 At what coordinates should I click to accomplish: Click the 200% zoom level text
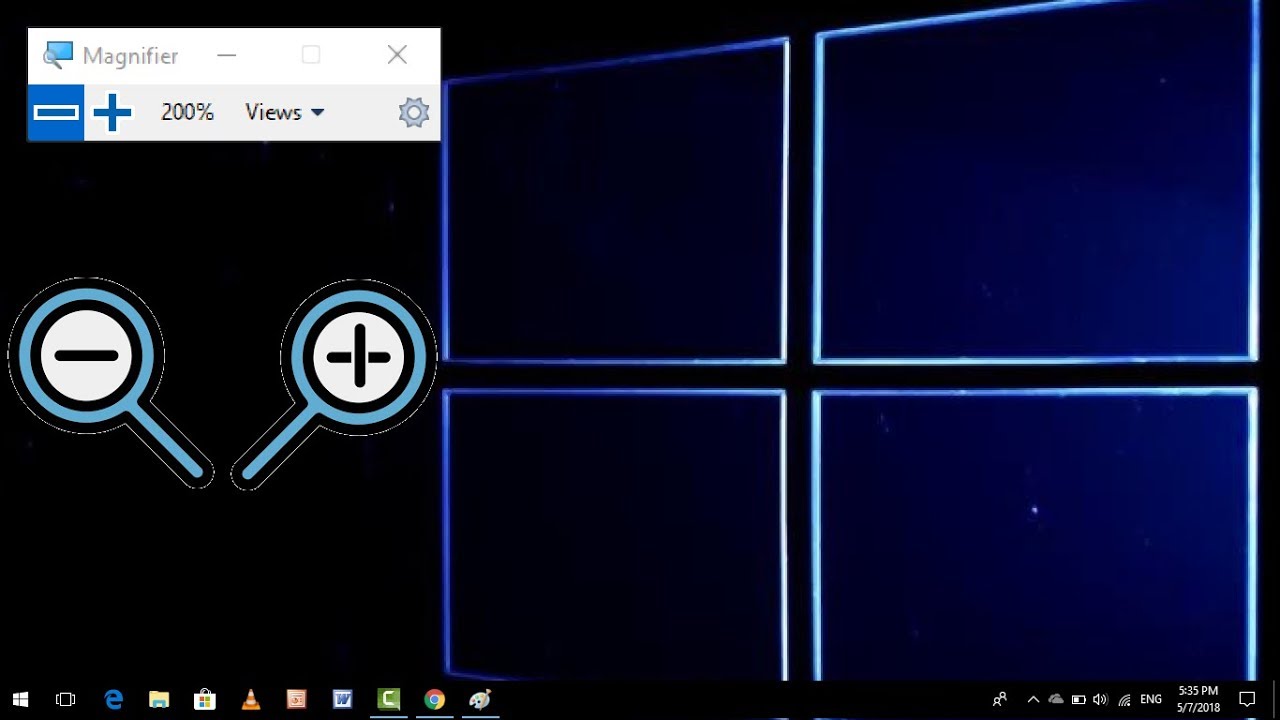click(x=187, y=112)
